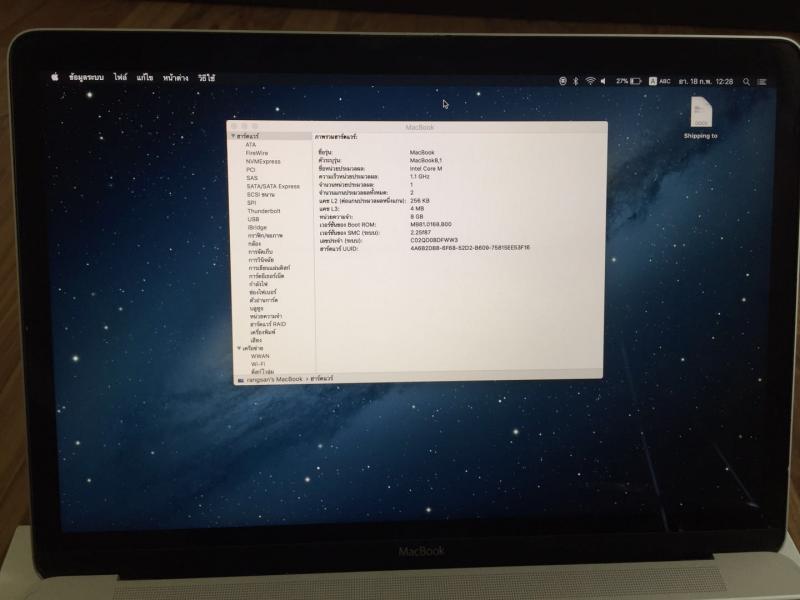Open the ข้อมูลระบบ application menu

coord(86,77)
